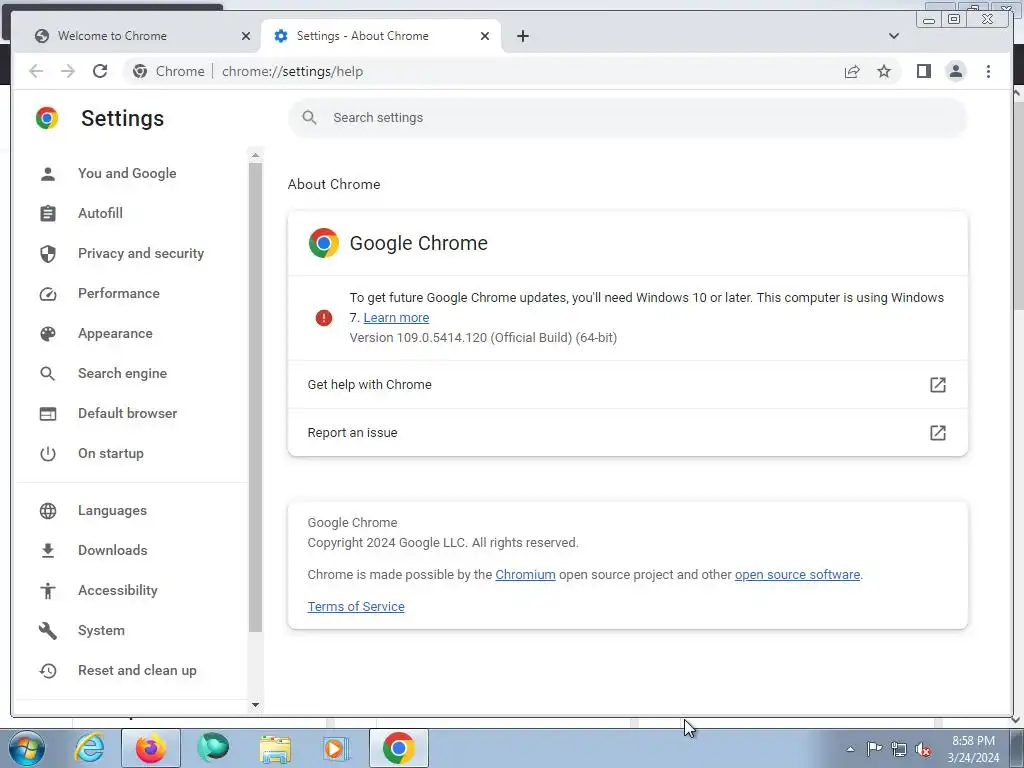Open Appearance settings
Screen dimensions: 1024x768
tap(115, 333)
